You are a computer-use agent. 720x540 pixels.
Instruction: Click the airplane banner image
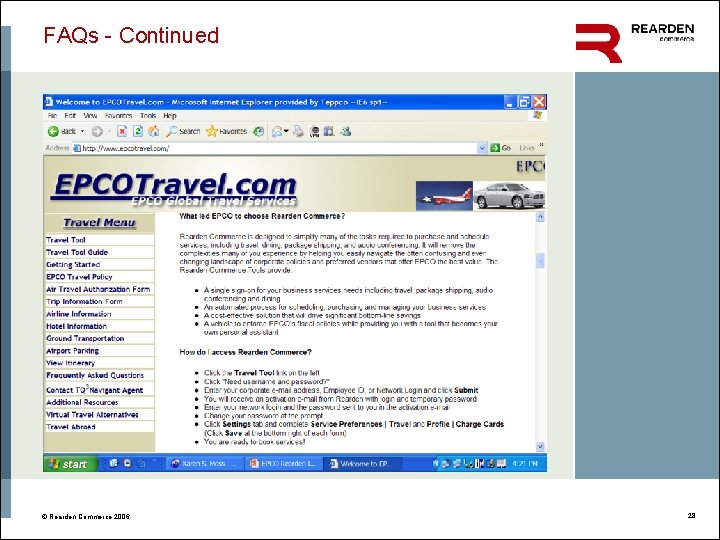point(444,196)
